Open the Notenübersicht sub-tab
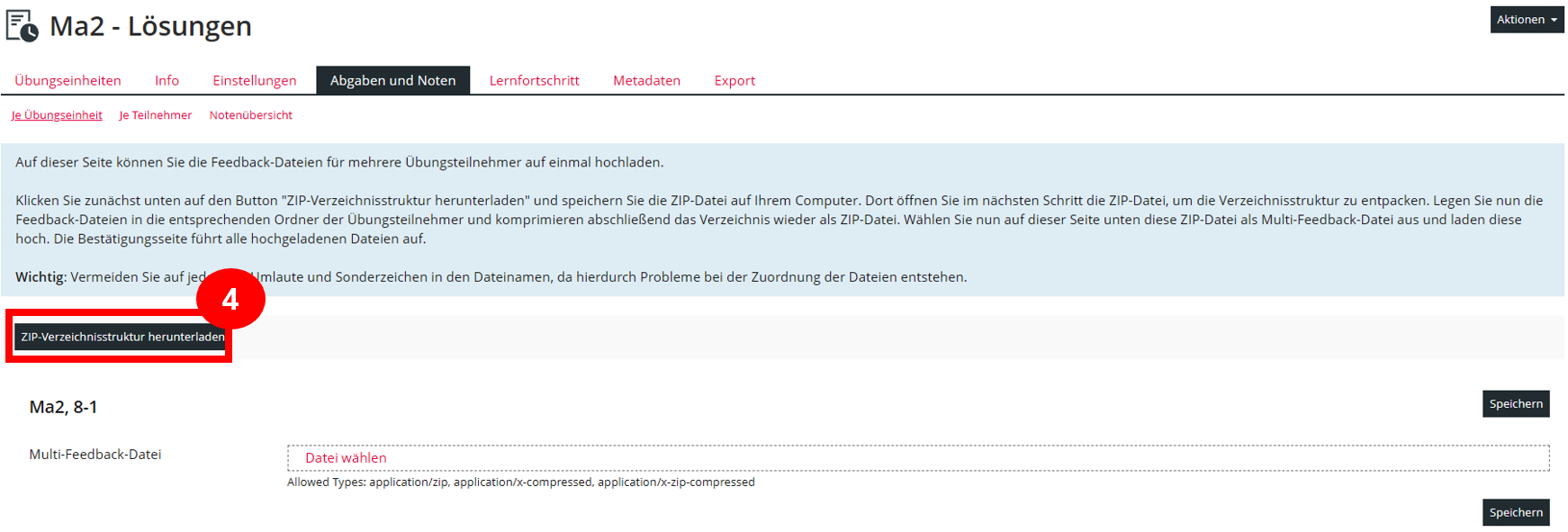 (x=251, y=115)
